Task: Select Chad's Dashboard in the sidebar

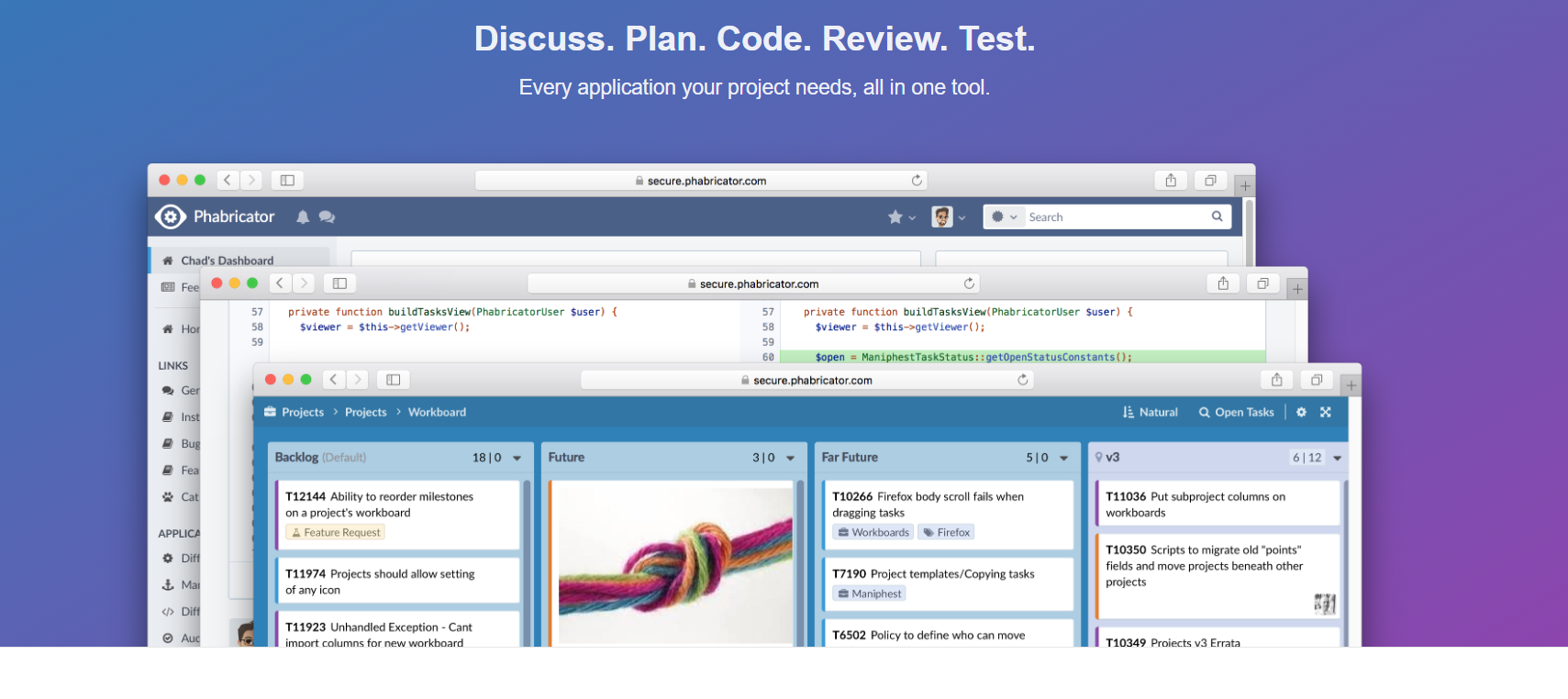Action: tap(227, 261)
